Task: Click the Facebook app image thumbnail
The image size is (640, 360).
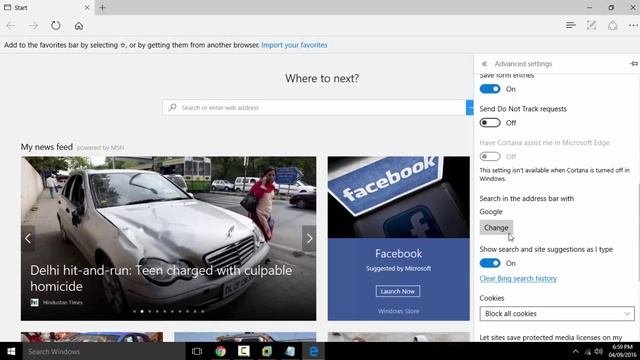Action: [398, 197]
